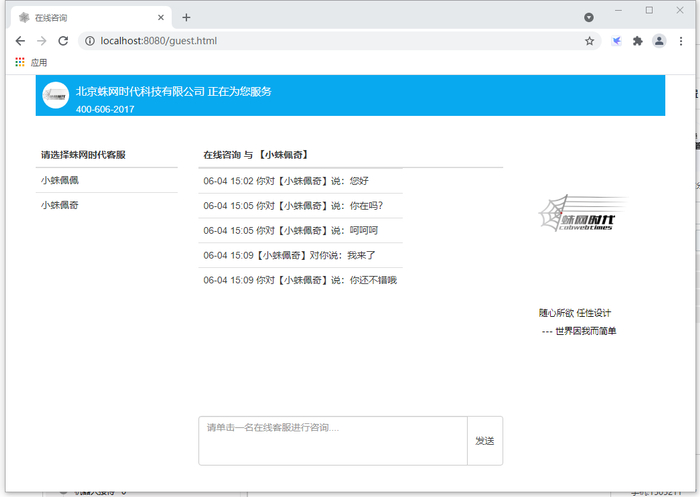This screenshot has height=497, width=700.
Task: Open the Extensions puzzle icon
Action: [x=638, y=41]
